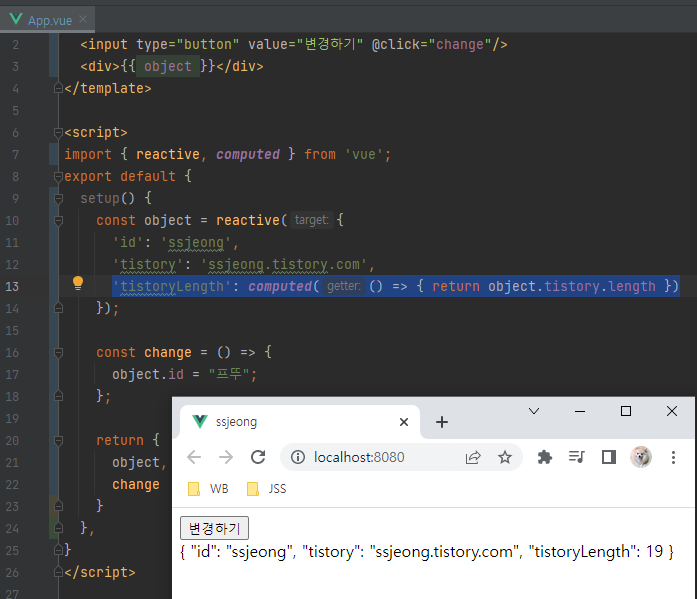Open JSS bookmark folder

click(267, 489)
